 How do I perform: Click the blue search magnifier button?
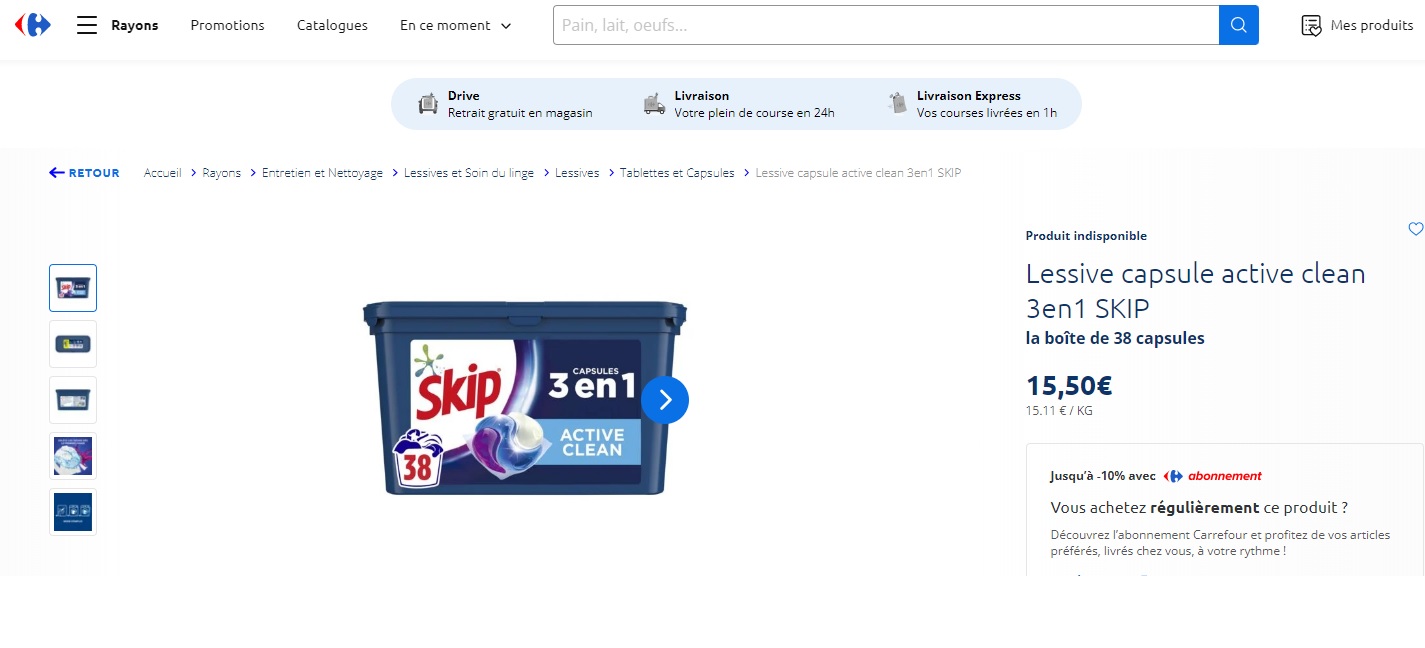click(x=1238, y=25)
